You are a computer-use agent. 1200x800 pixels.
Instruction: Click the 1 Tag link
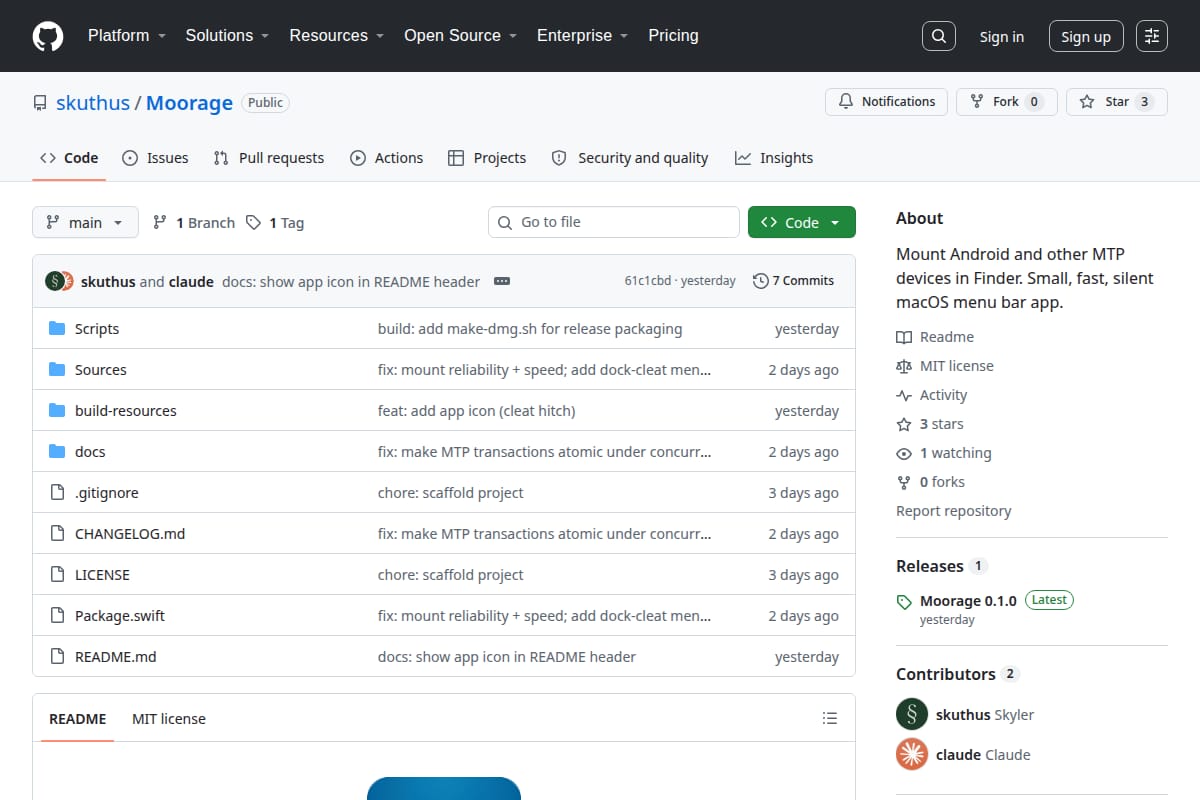click(x=275, y=222)
